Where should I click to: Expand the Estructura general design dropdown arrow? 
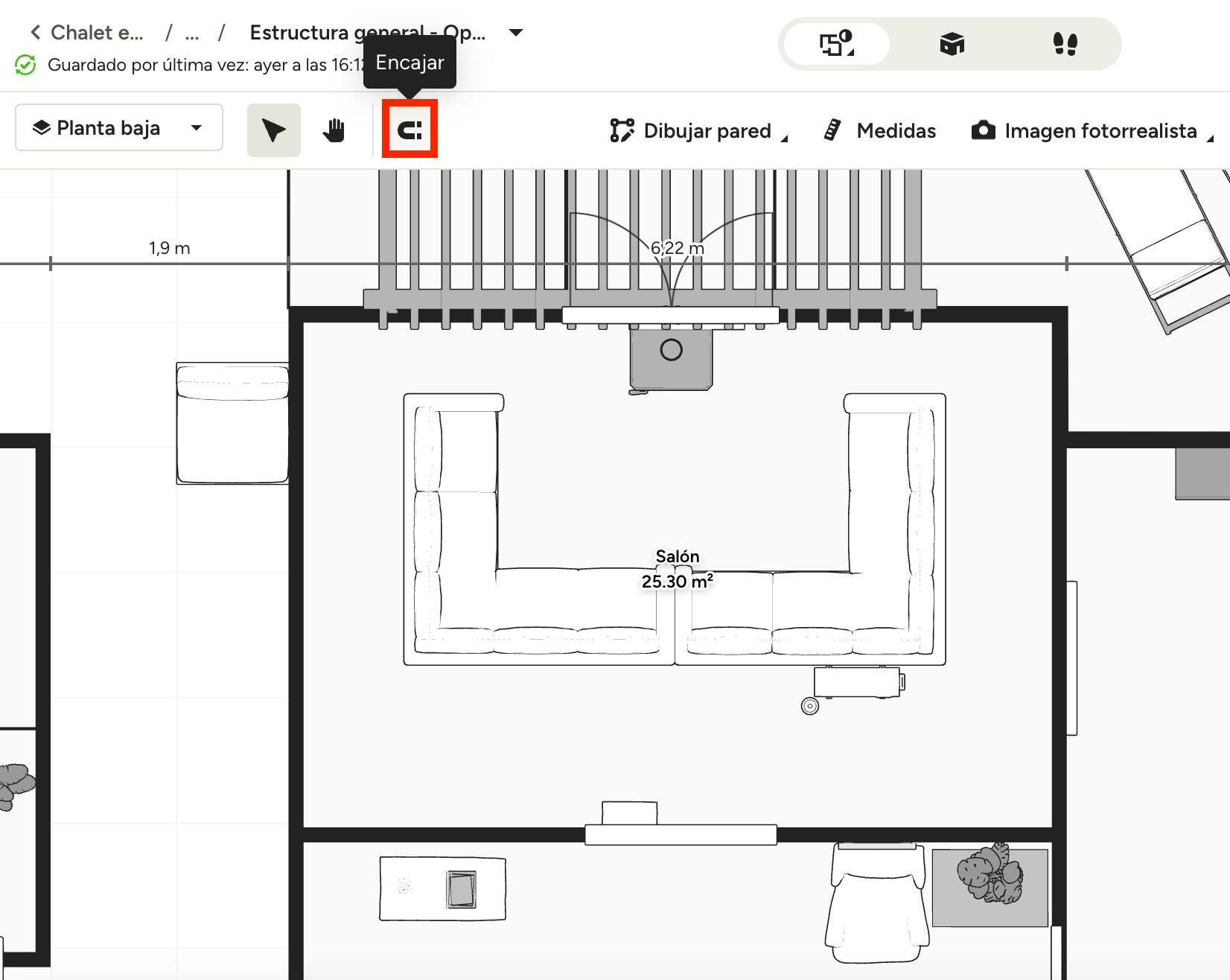coord(515,32)
